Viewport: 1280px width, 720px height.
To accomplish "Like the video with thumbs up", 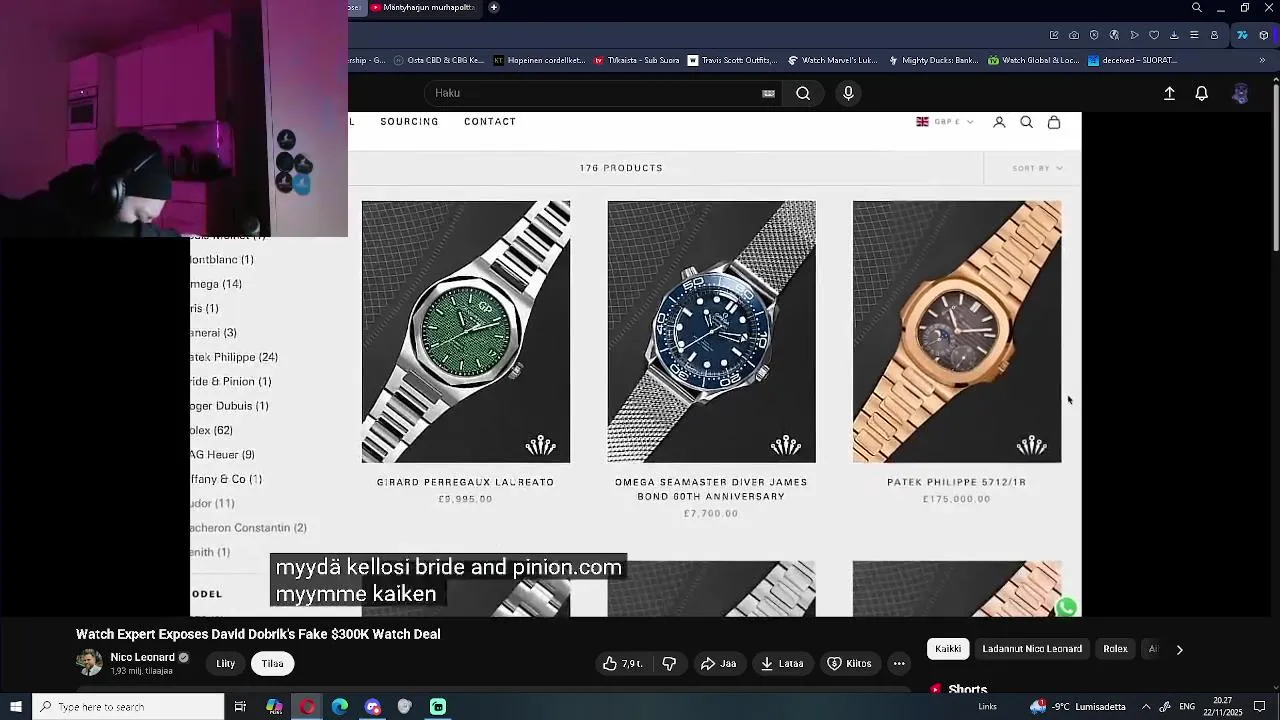I will pos(622,663).
